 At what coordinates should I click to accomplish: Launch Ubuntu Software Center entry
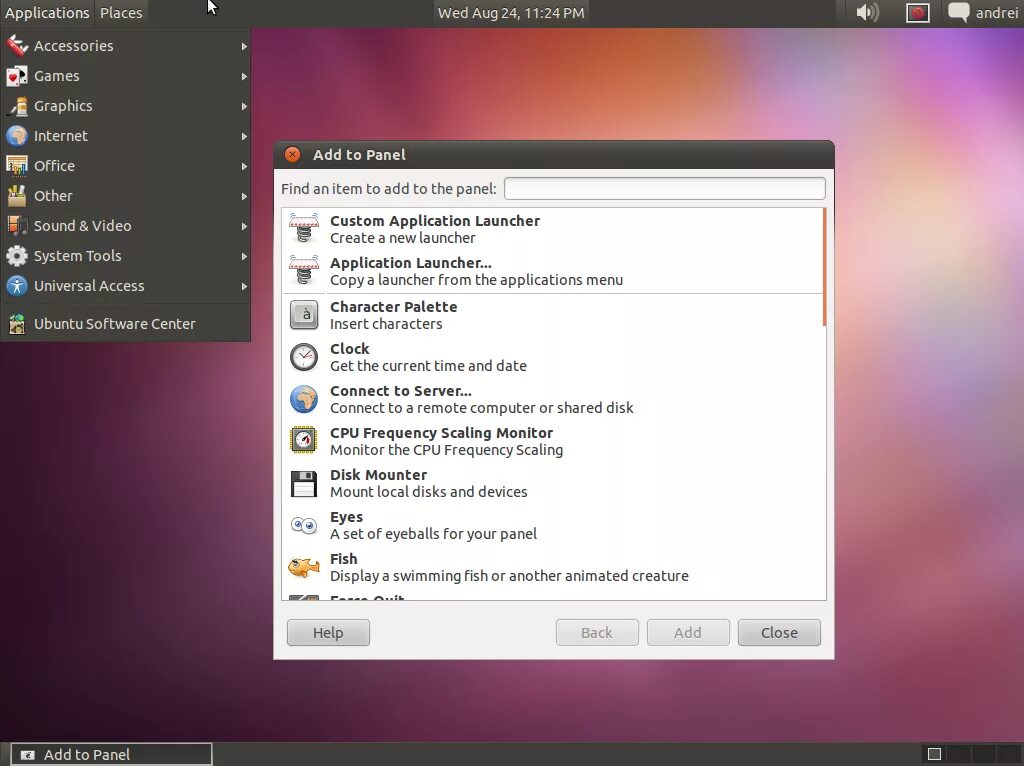(125, 324)
